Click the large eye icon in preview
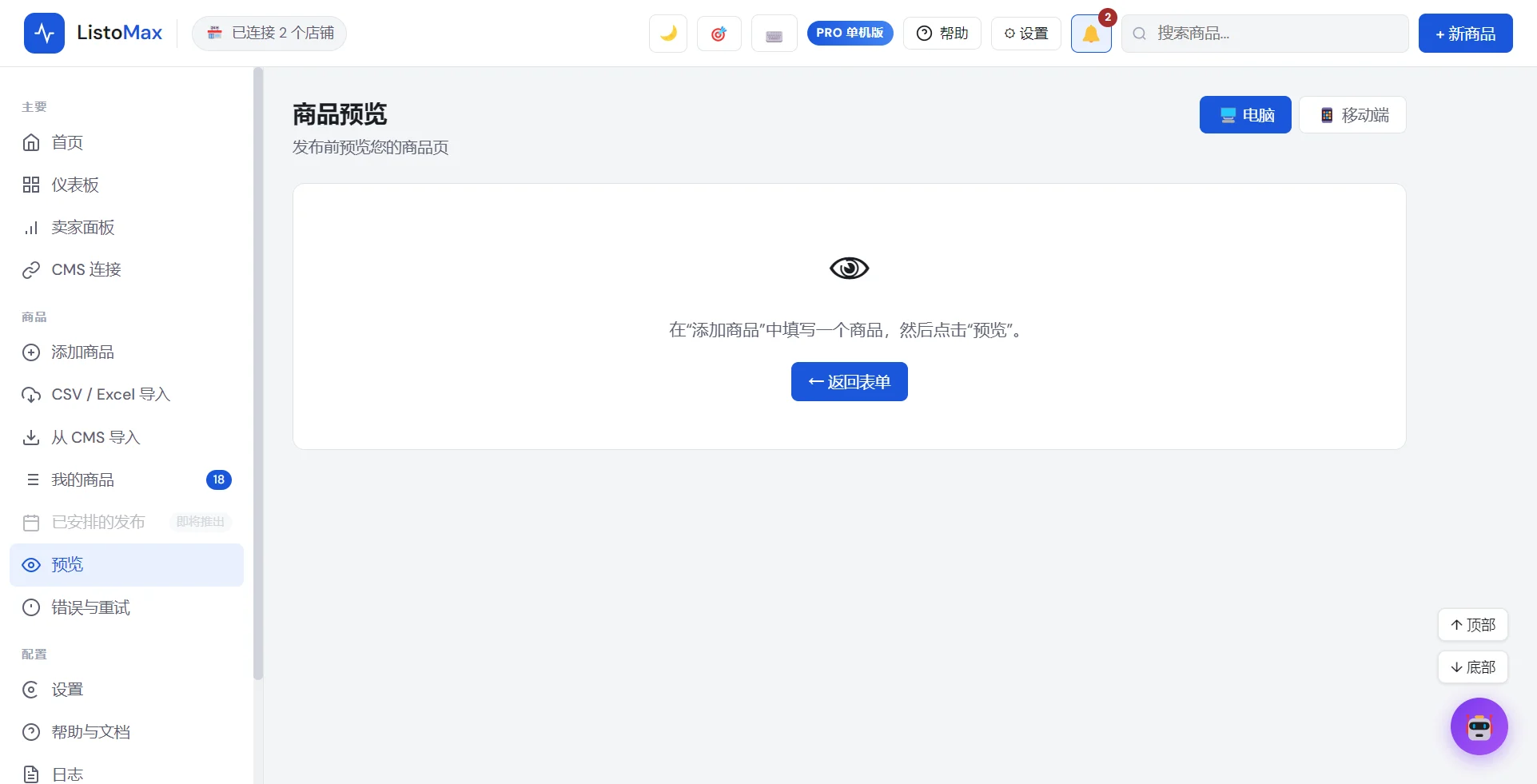Screen dimensions: 1537x784 coord(849,268)
